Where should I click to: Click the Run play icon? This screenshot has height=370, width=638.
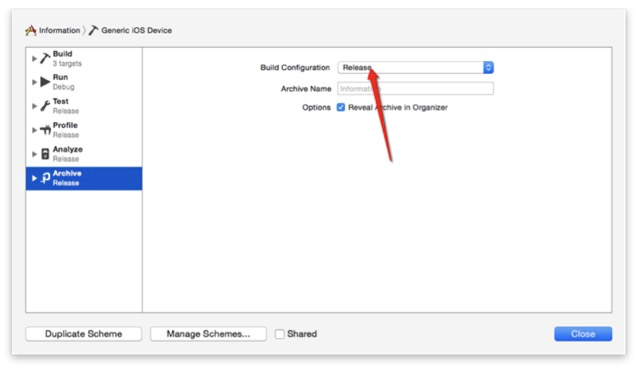tap(45, 82)
